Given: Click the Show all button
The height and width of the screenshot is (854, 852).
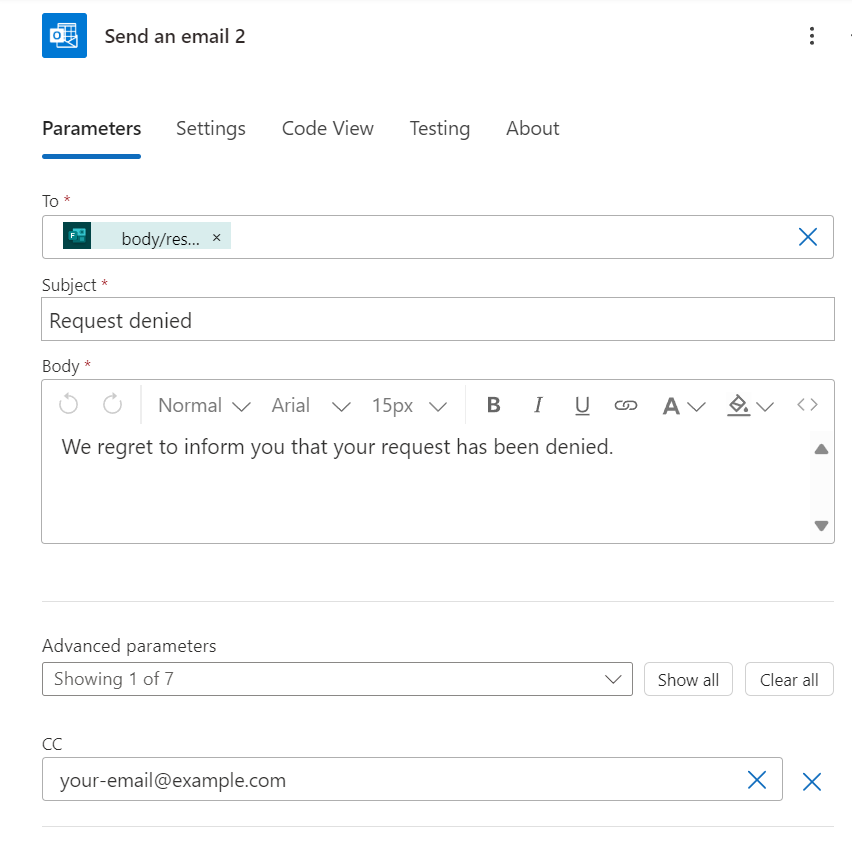Looking at the screenshot, I should (x=688, y=679).
